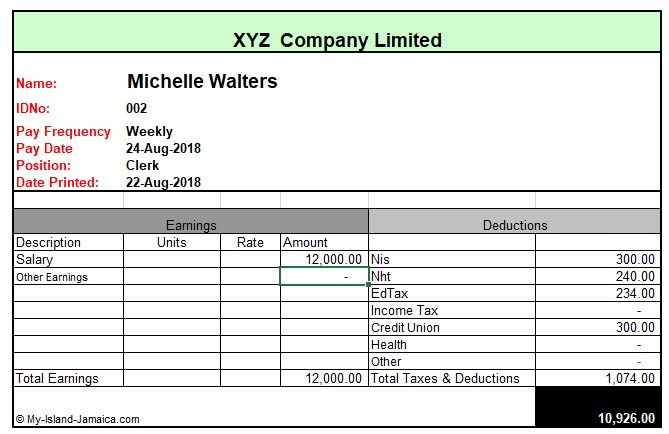Select the Pay Frequency value Weekly
The width and height of the screenshot is (669, 434).
[x=149, y=131]
